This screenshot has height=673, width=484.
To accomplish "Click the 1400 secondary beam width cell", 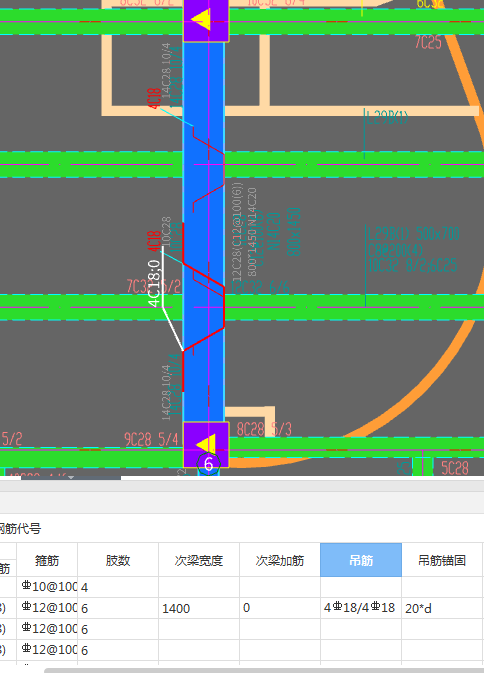I will [x=199, y=608].
